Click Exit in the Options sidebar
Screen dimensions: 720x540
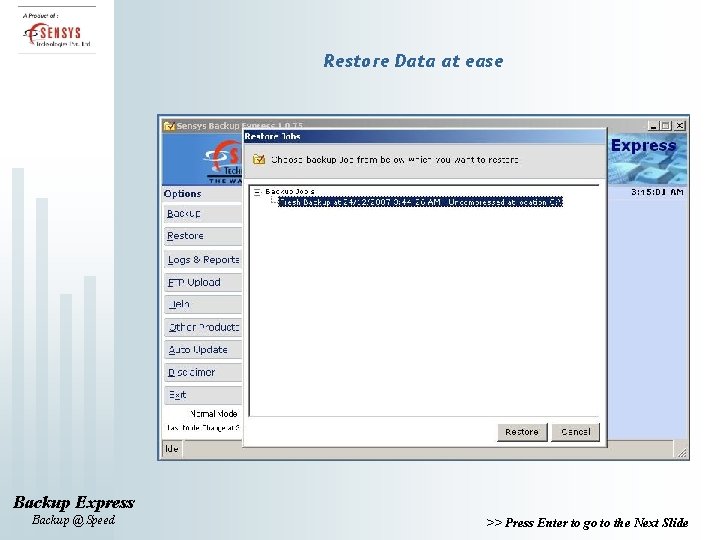203,395
